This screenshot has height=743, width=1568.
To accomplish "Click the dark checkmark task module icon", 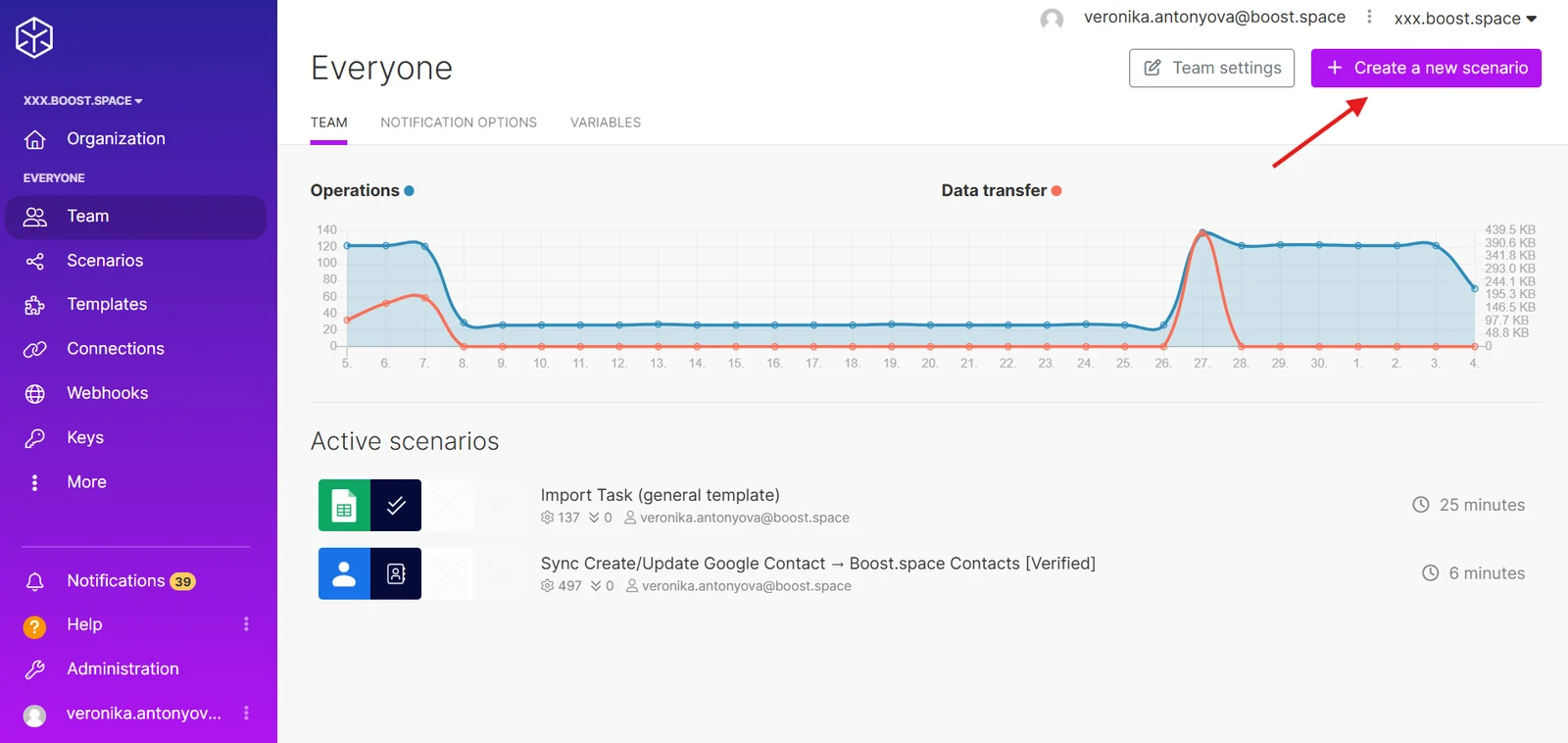I will tap(396, 505).
